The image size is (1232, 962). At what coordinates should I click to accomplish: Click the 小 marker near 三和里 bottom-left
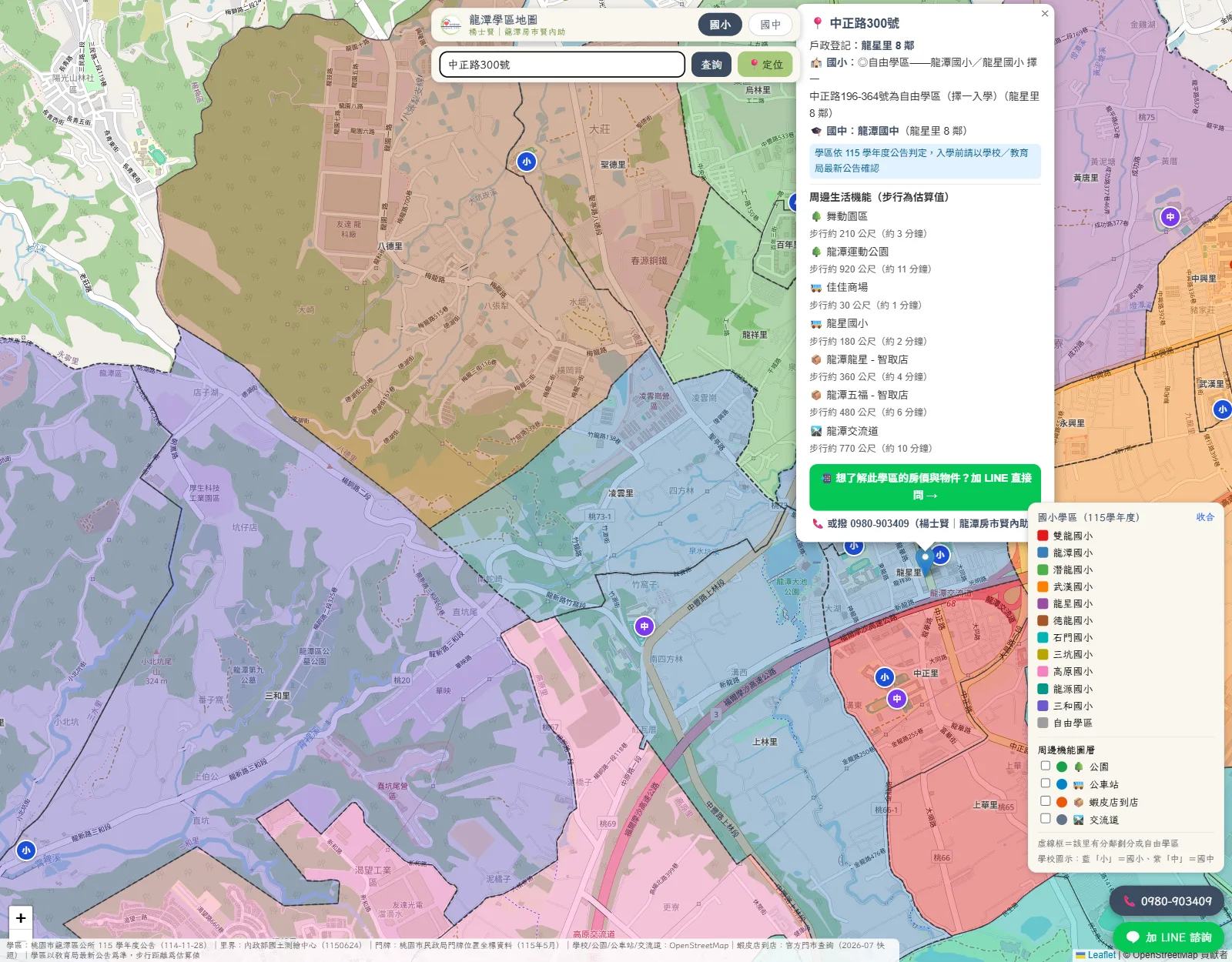tap(26, 850)
